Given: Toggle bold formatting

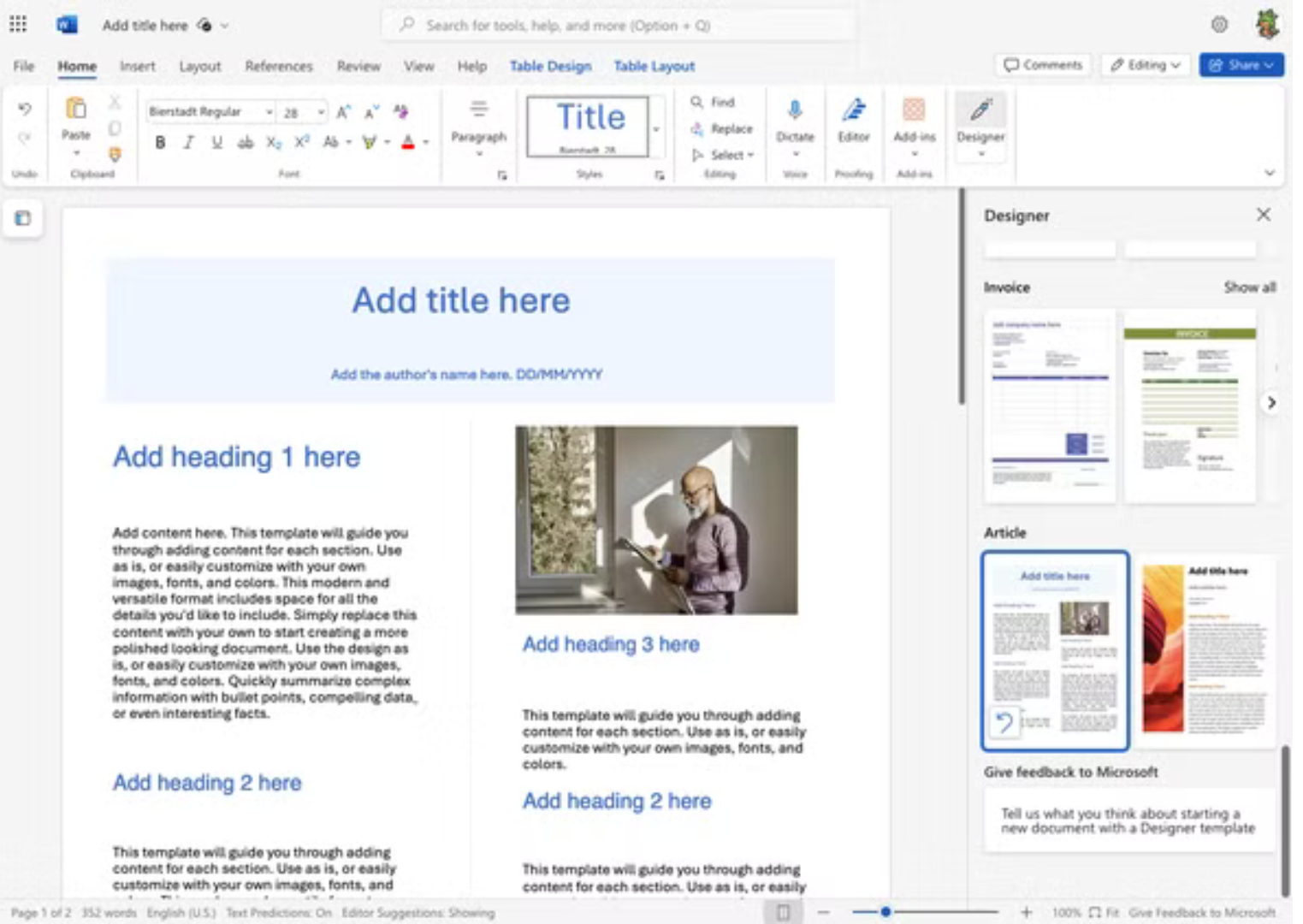Looking at the screenshot, I should 160,144.
